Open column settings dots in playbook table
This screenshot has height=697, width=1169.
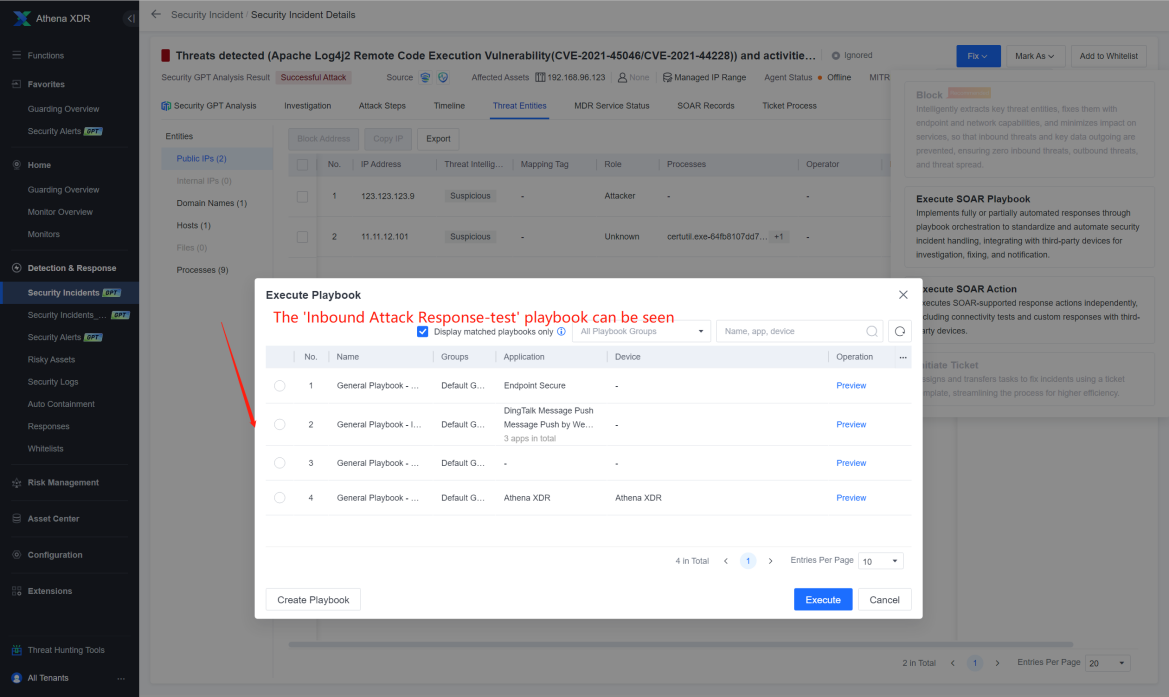click(903, 357)
